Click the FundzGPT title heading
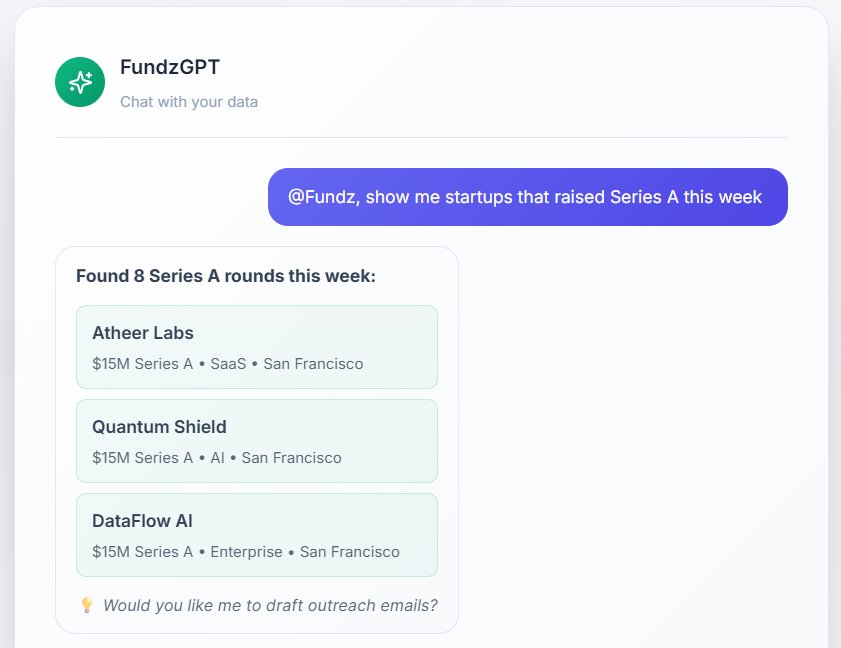The width and height of the screenshot is (841, 648). coord(168,67)
